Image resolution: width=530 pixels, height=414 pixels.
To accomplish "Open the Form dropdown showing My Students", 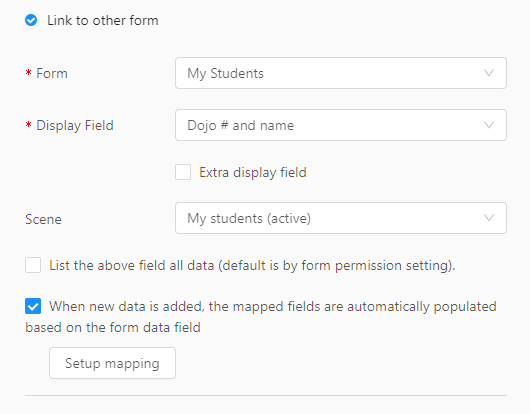I will coord(341,73).
